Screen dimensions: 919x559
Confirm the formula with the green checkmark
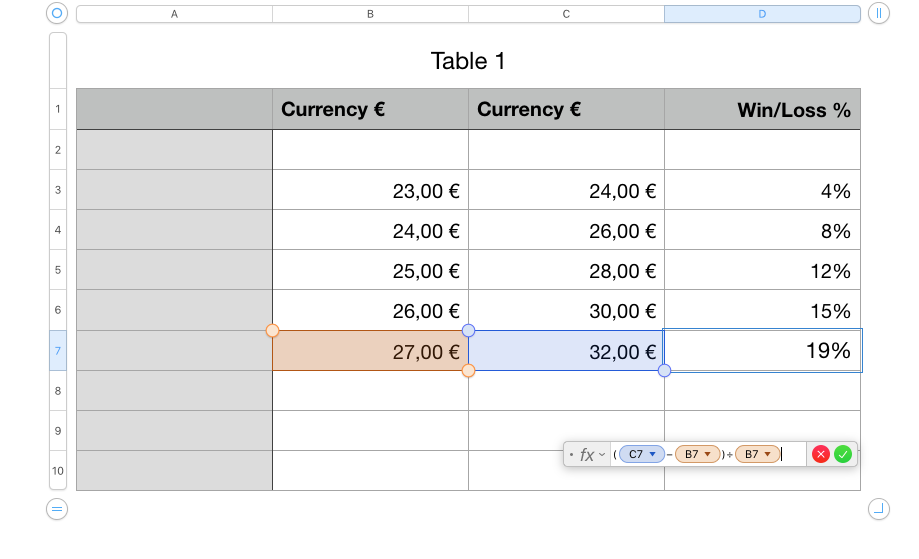tap(843, 454)
